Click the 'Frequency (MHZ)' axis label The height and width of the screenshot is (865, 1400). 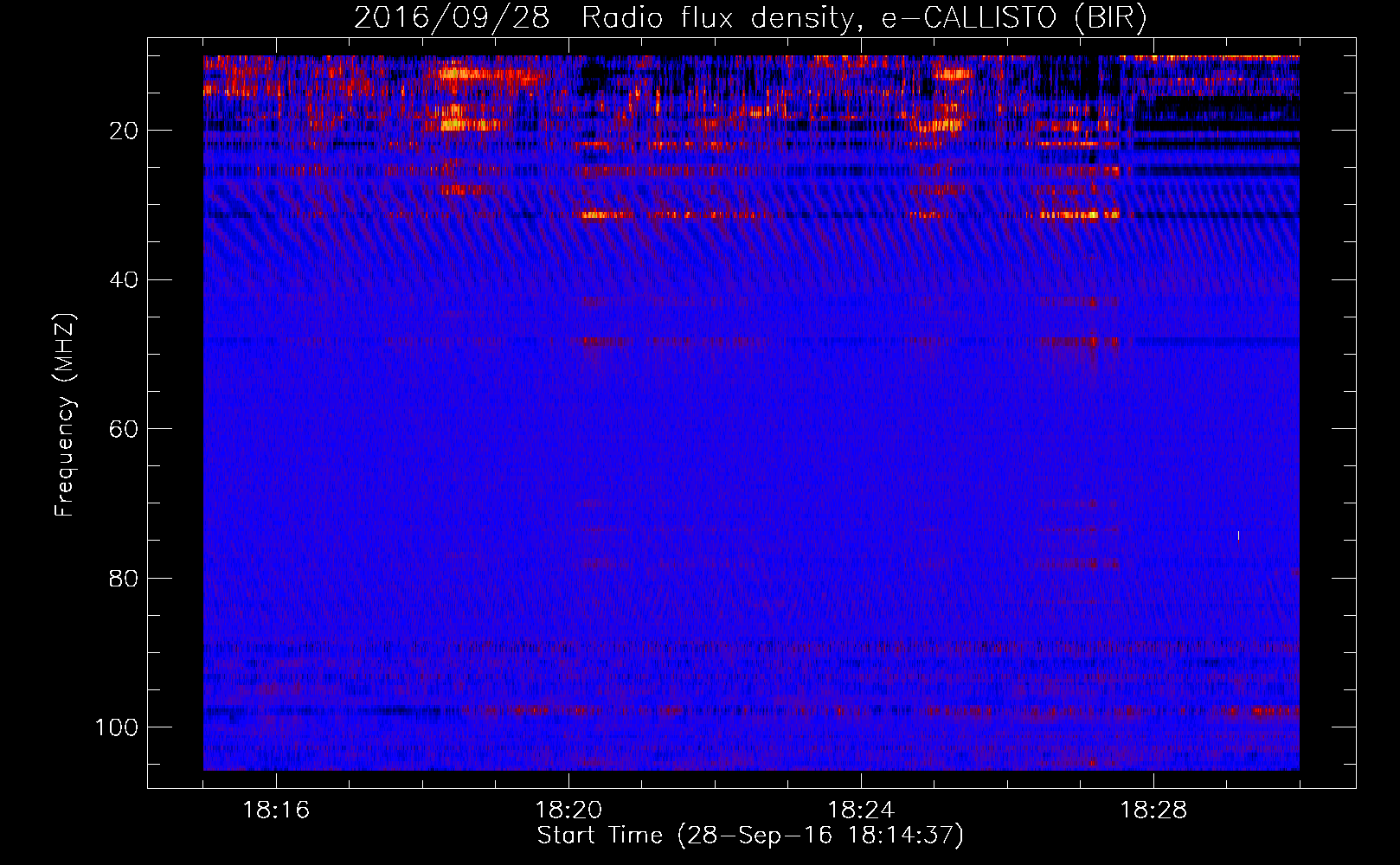(65, 415)
